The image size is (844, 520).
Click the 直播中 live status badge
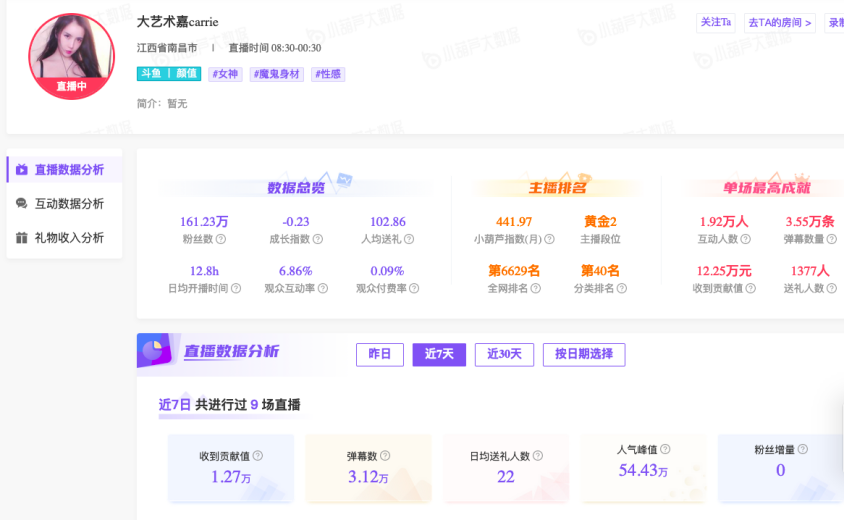point(72,86)
